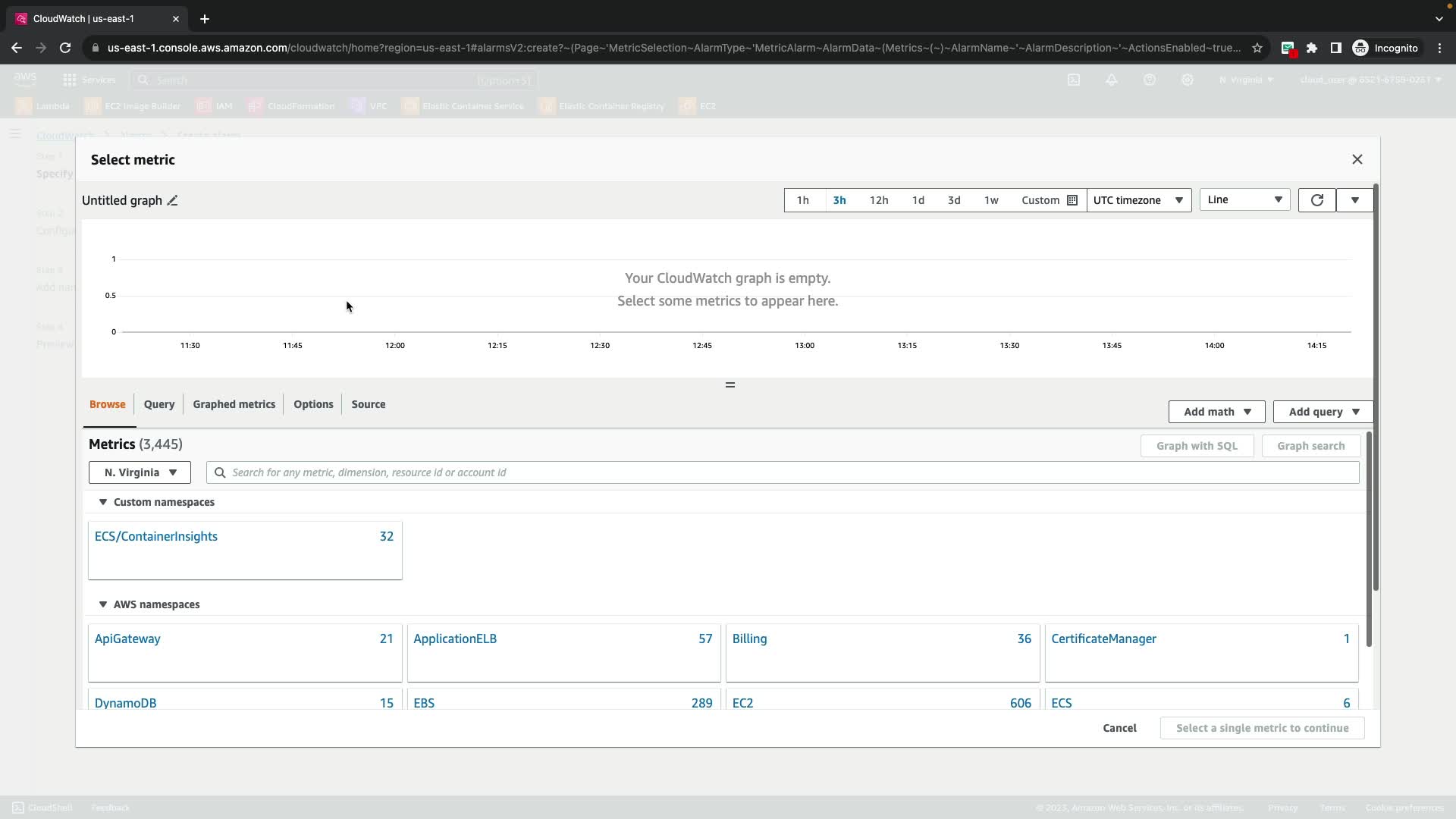Open the Custom time range calendar icon

1072,200
